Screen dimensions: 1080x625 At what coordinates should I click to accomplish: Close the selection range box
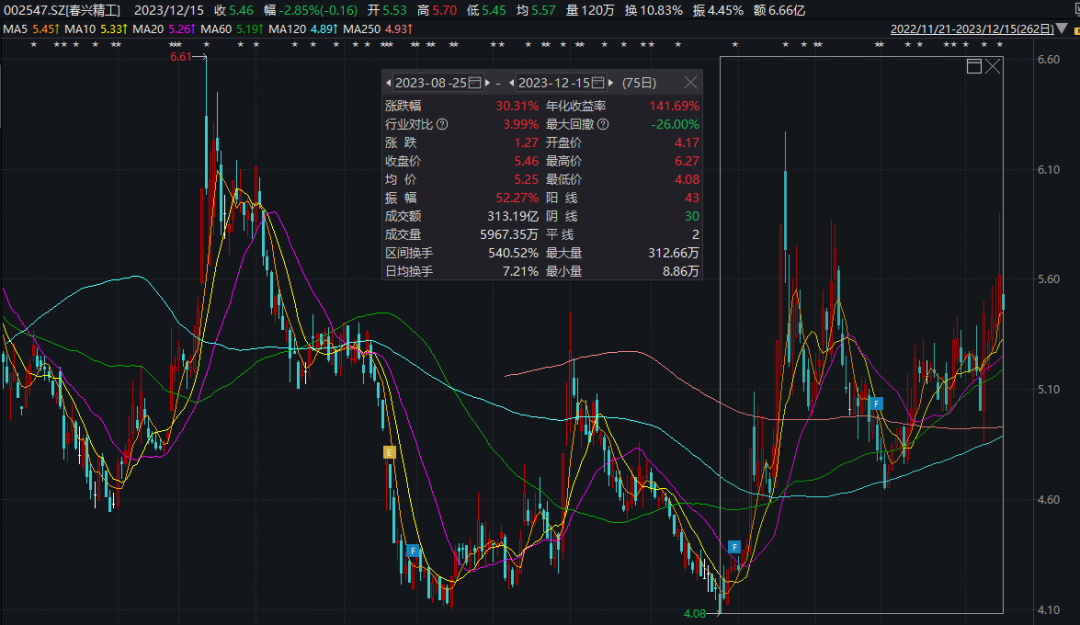993,67
